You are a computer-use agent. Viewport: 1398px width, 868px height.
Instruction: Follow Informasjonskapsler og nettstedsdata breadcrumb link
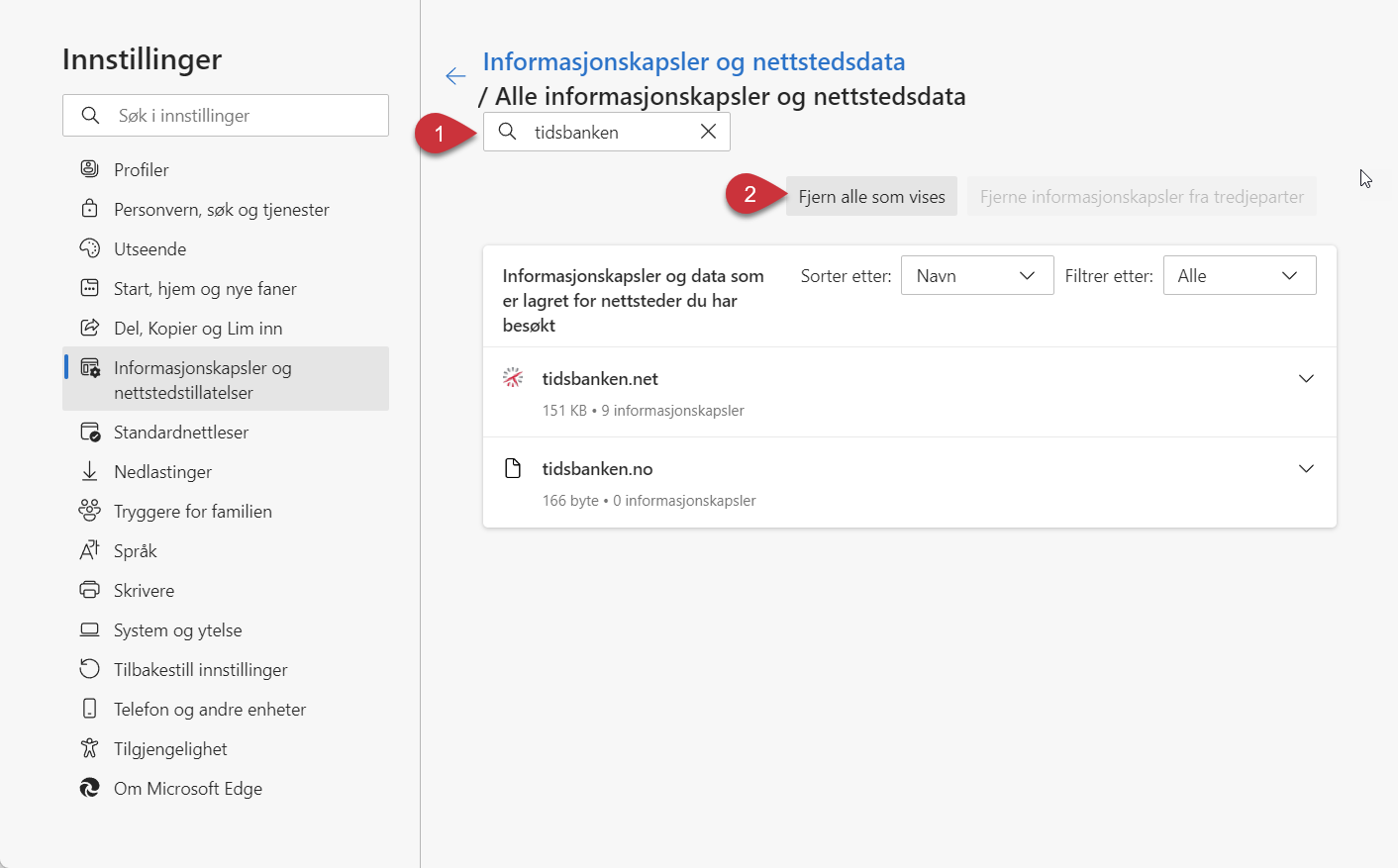(x=694, y=61)
